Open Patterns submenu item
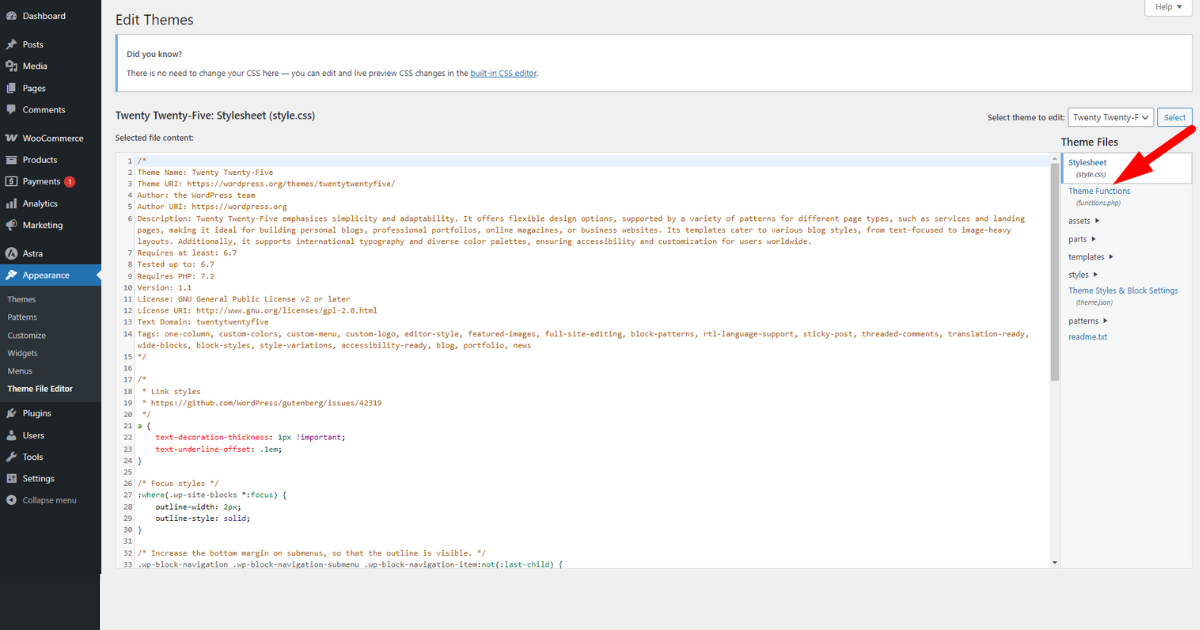Image resolution: width=1200 pixels, height=630 pixels. [22, 317]
